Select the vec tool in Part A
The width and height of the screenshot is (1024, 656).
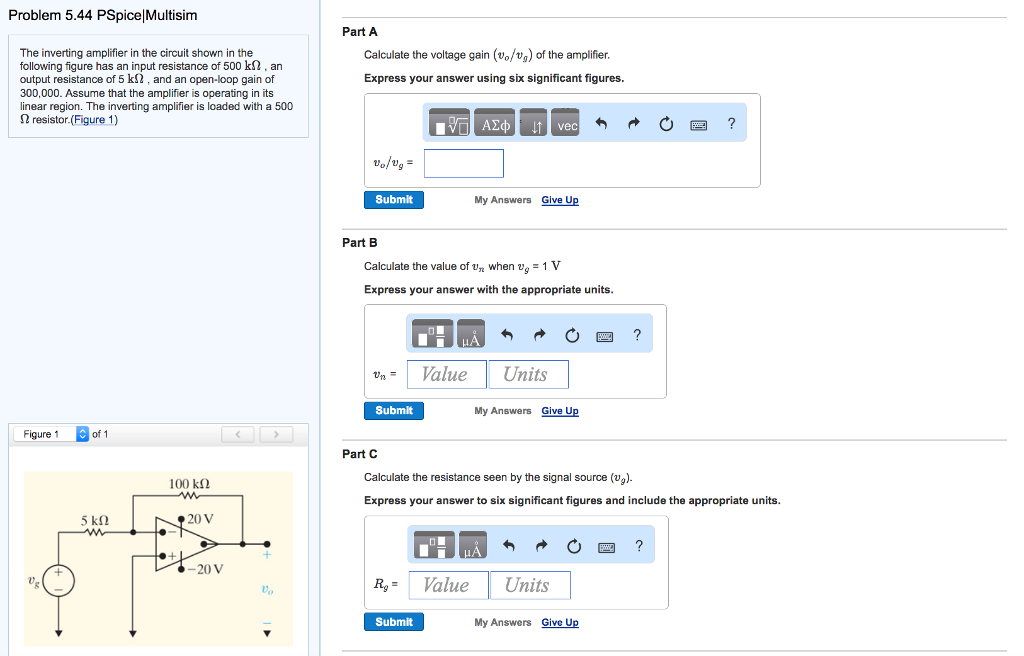pos(567,123)
